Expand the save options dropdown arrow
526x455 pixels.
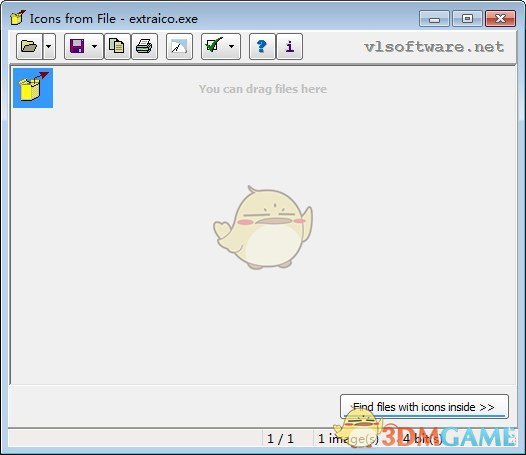coord(96,46)
